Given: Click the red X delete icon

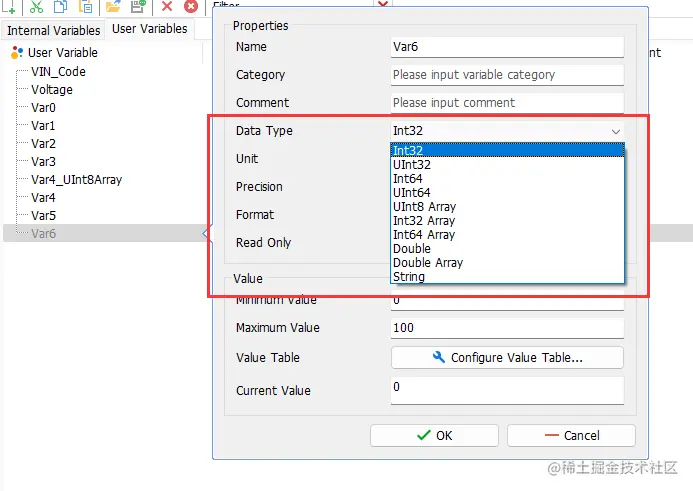Looking at the screenshot, I should 167,6.
